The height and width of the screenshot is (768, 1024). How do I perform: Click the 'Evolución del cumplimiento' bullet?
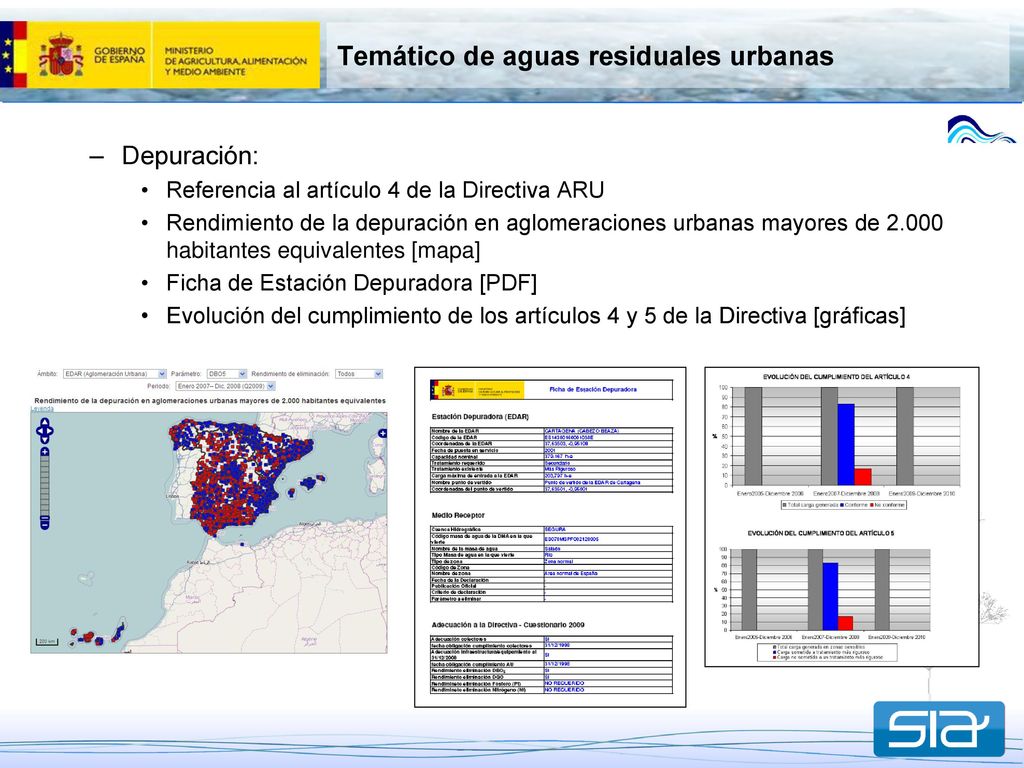click(536, 316)
